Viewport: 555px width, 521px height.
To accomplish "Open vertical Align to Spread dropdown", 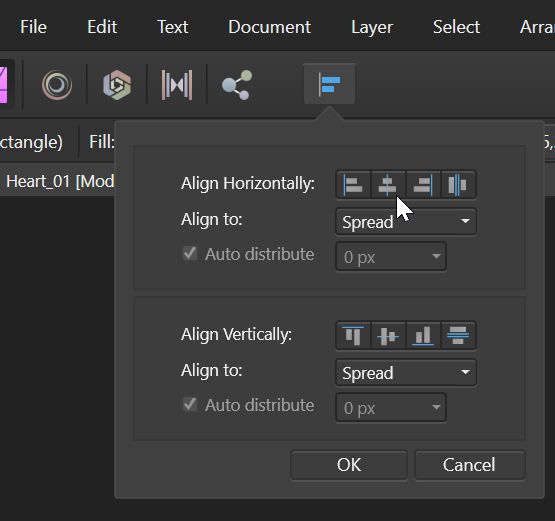I will [406, 373].
